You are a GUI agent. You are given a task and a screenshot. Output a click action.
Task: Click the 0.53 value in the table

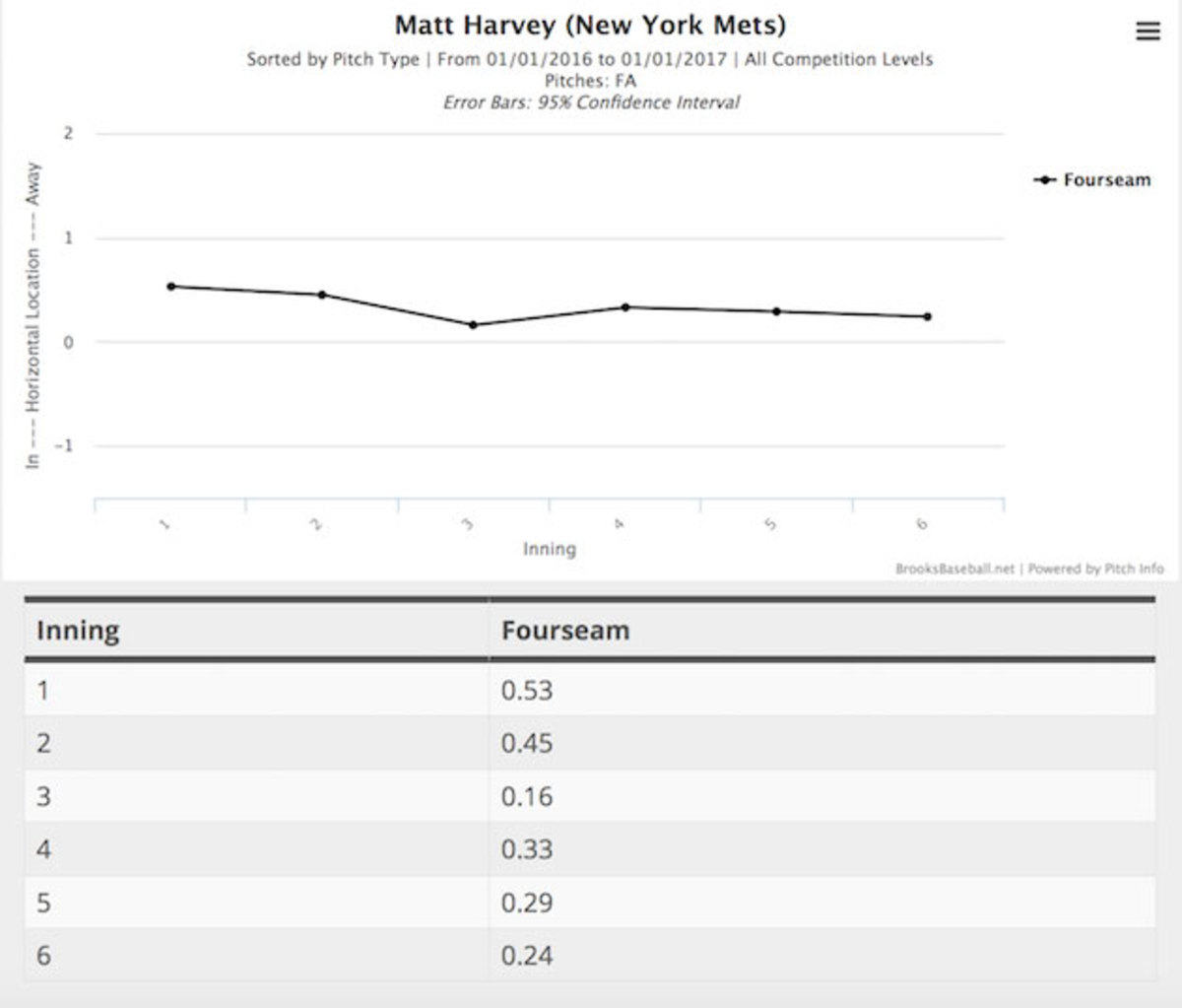pos(527,690)
